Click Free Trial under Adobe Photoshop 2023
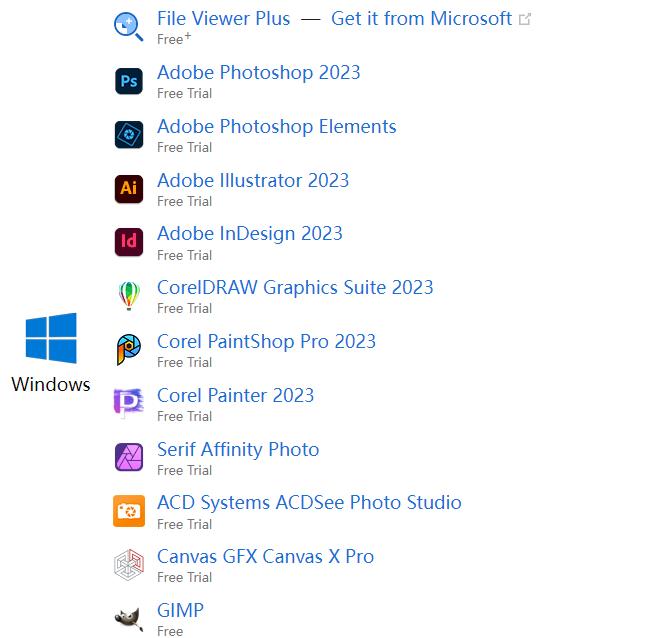 coord(185,93)
